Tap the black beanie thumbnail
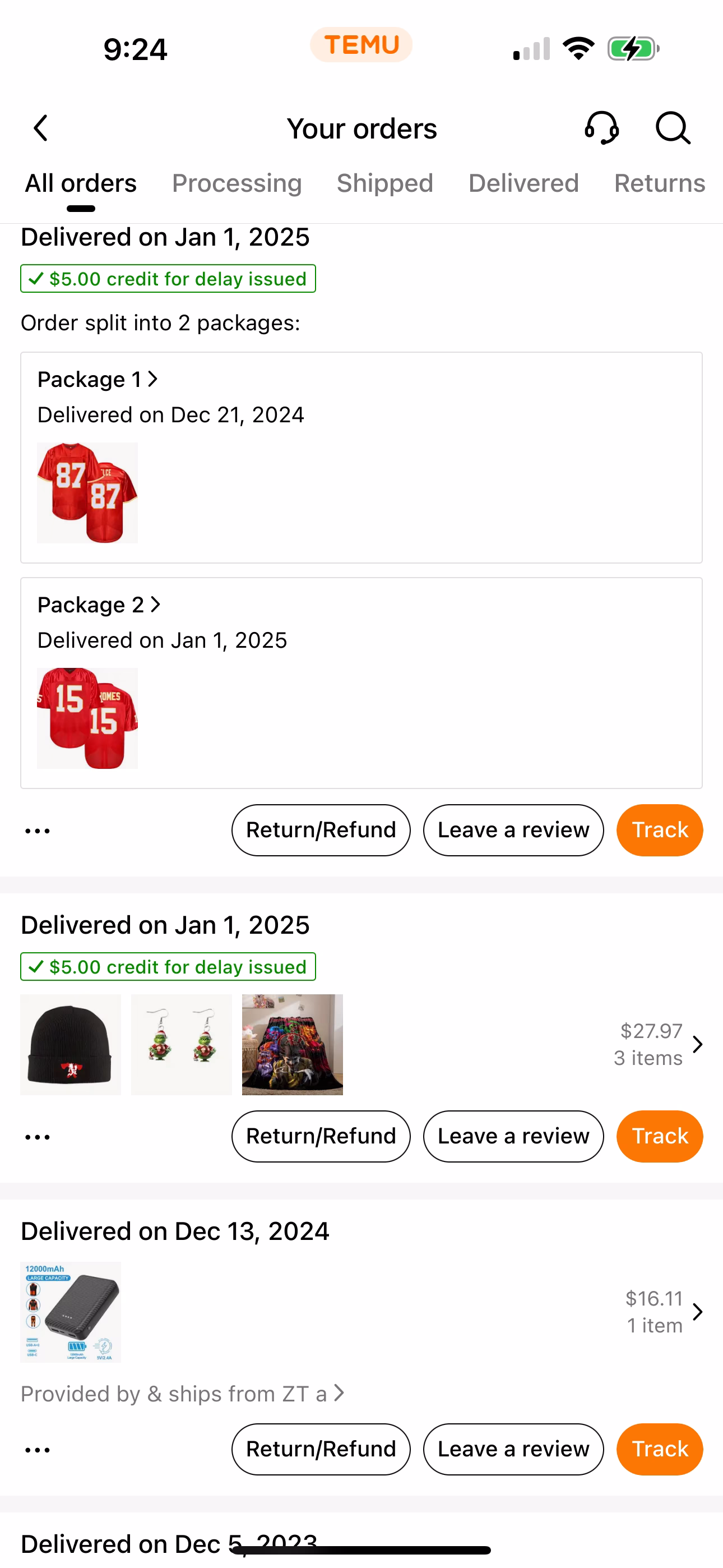The image size is (723, 1568). 71,1045
